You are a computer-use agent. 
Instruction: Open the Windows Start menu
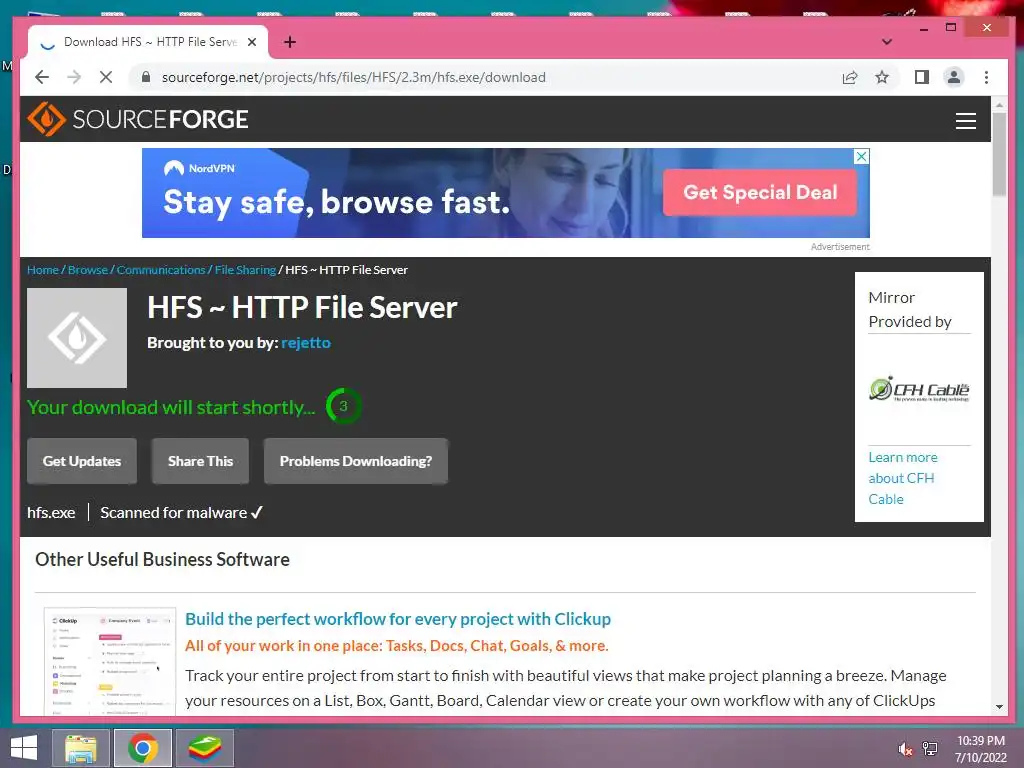(24, 748)
